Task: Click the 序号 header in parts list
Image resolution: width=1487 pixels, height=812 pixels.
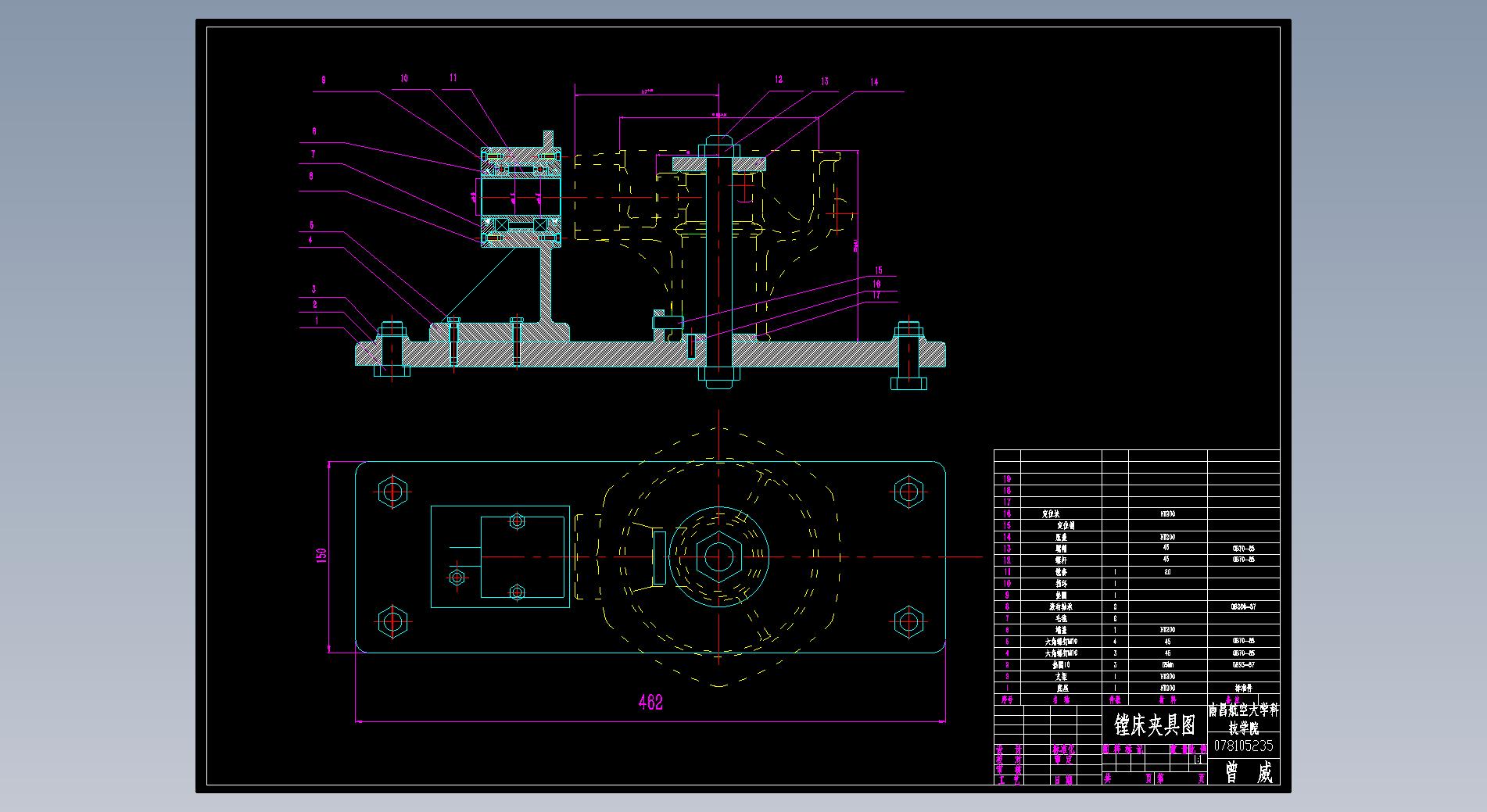Action: 1007,700
